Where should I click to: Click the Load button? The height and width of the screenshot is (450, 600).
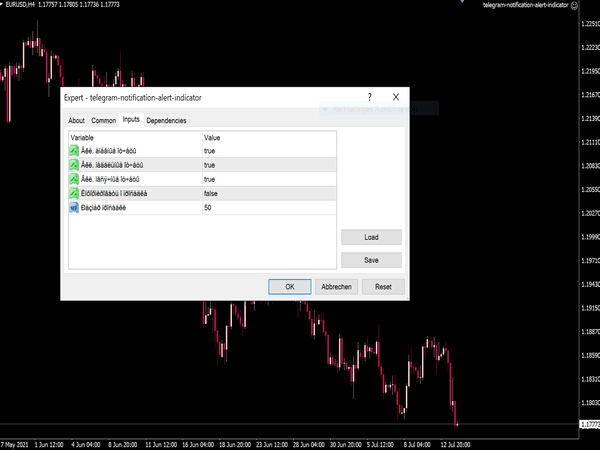click(x=371, y=237)
